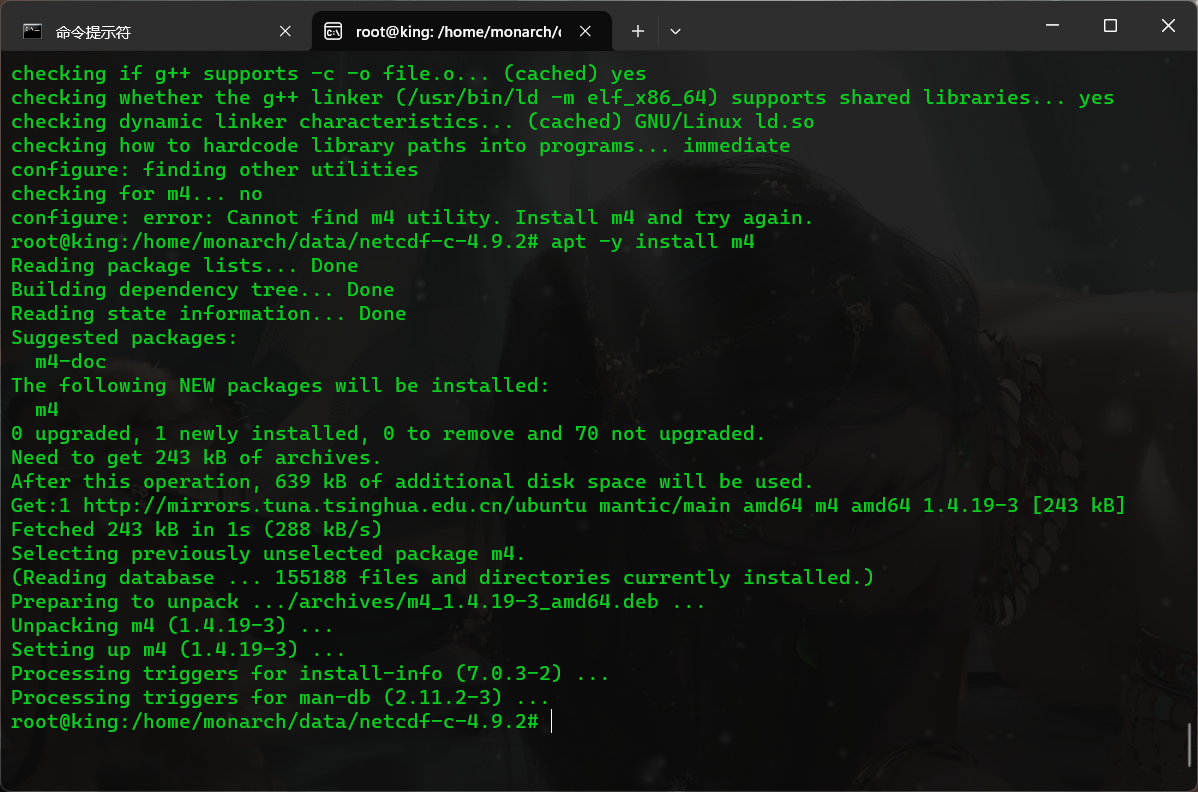Expand the new tab profile dropdown

675,31
